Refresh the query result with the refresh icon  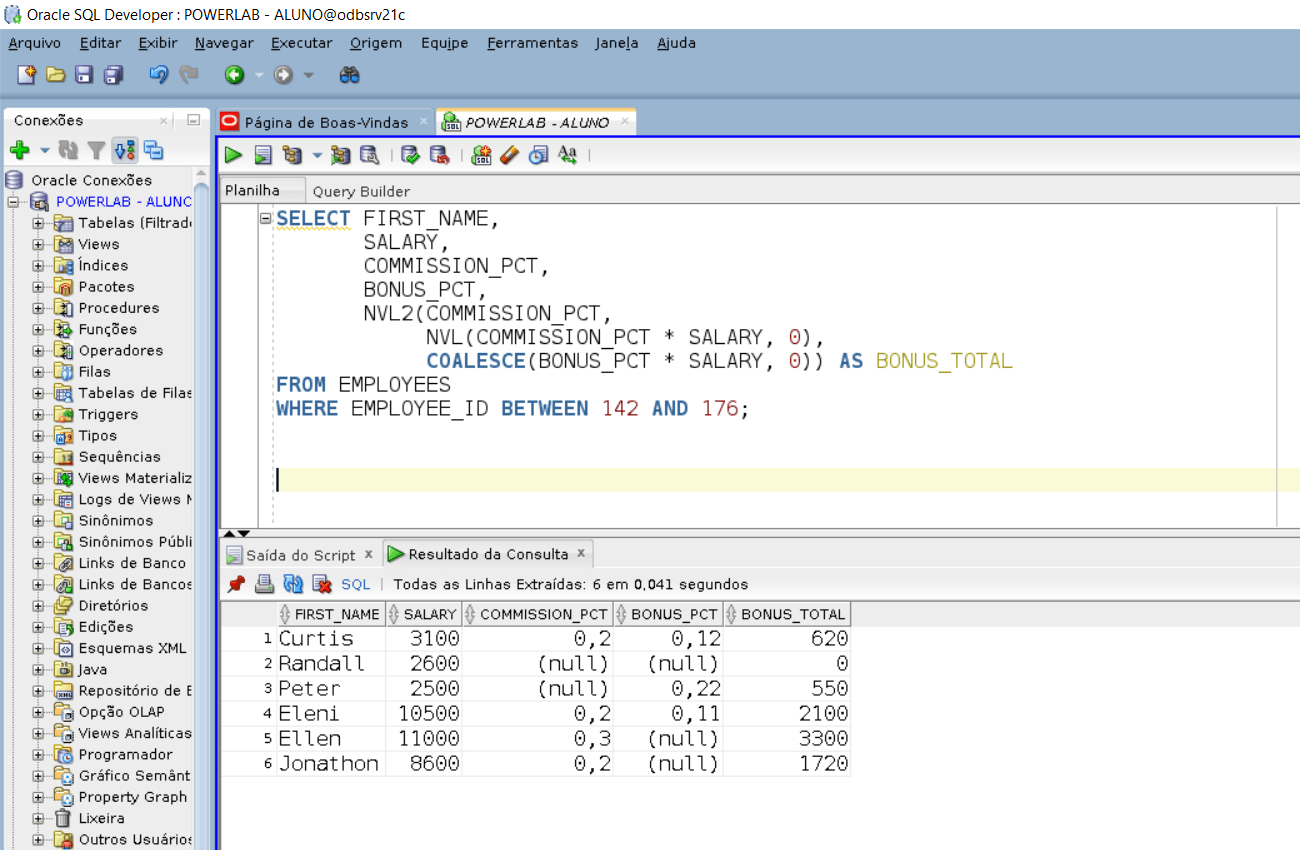[292, 584]
